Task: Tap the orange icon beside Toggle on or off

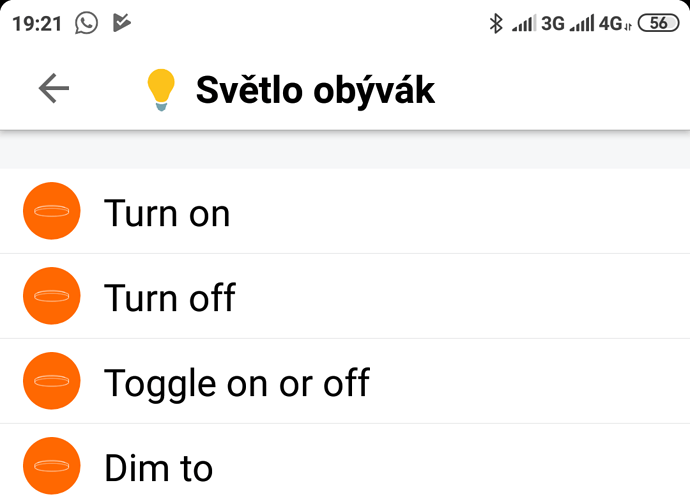Action: pos(51,381)
